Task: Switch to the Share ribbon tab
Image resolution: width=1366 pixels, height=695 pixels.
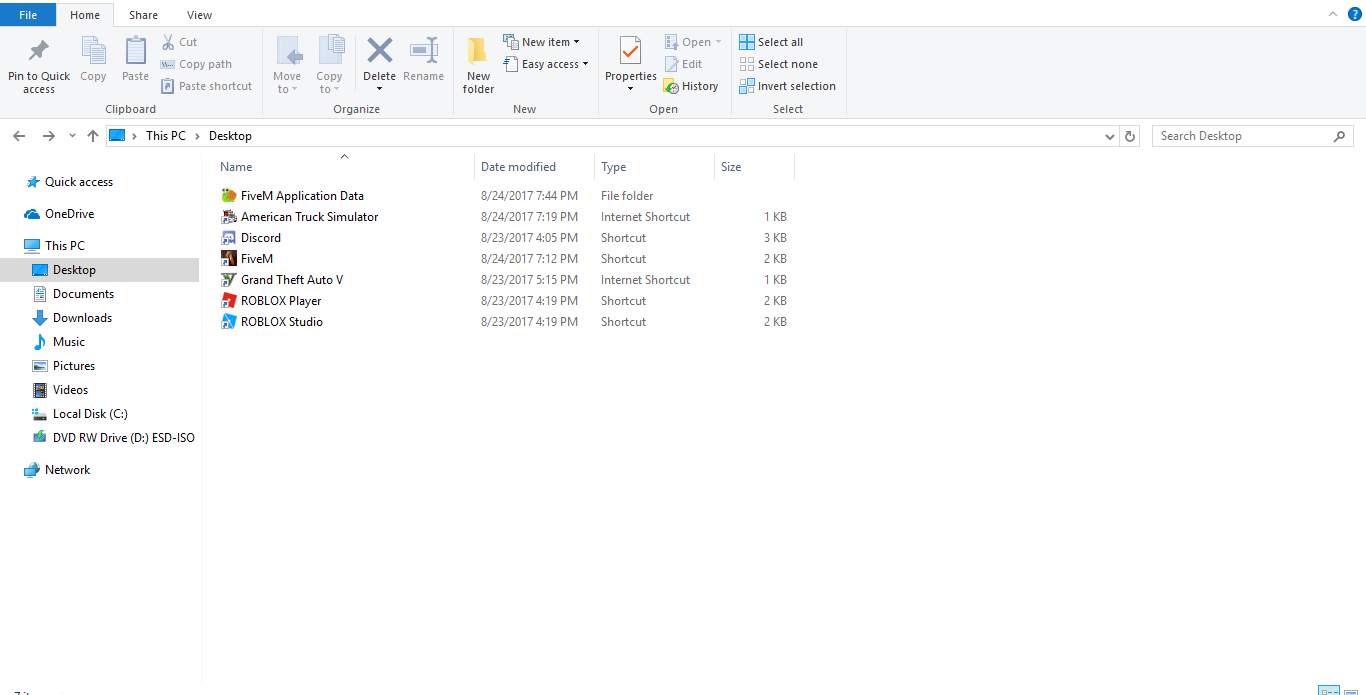Action: 143,15
